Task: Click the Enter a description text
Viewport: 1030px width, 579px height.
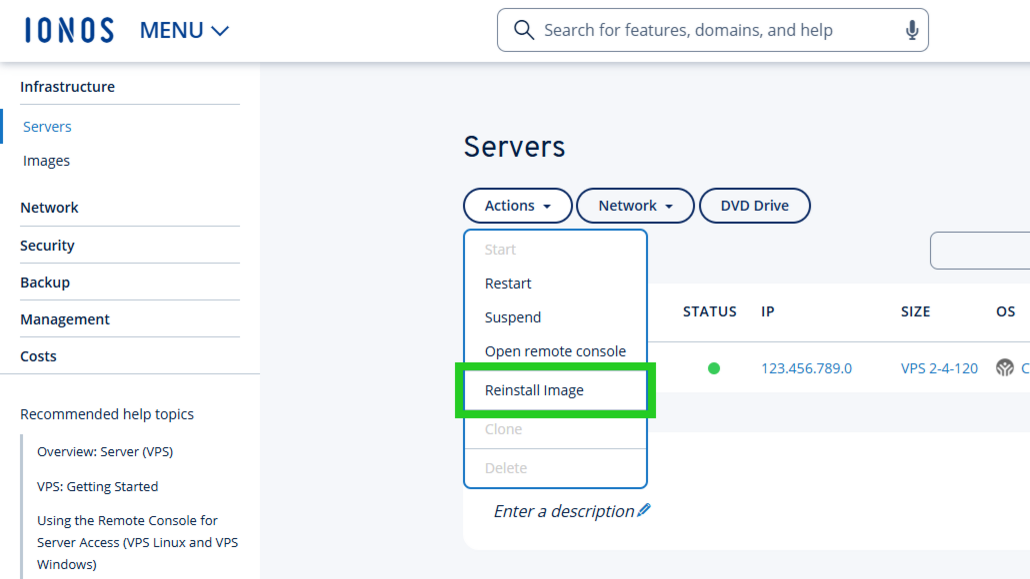Action: 564,511
